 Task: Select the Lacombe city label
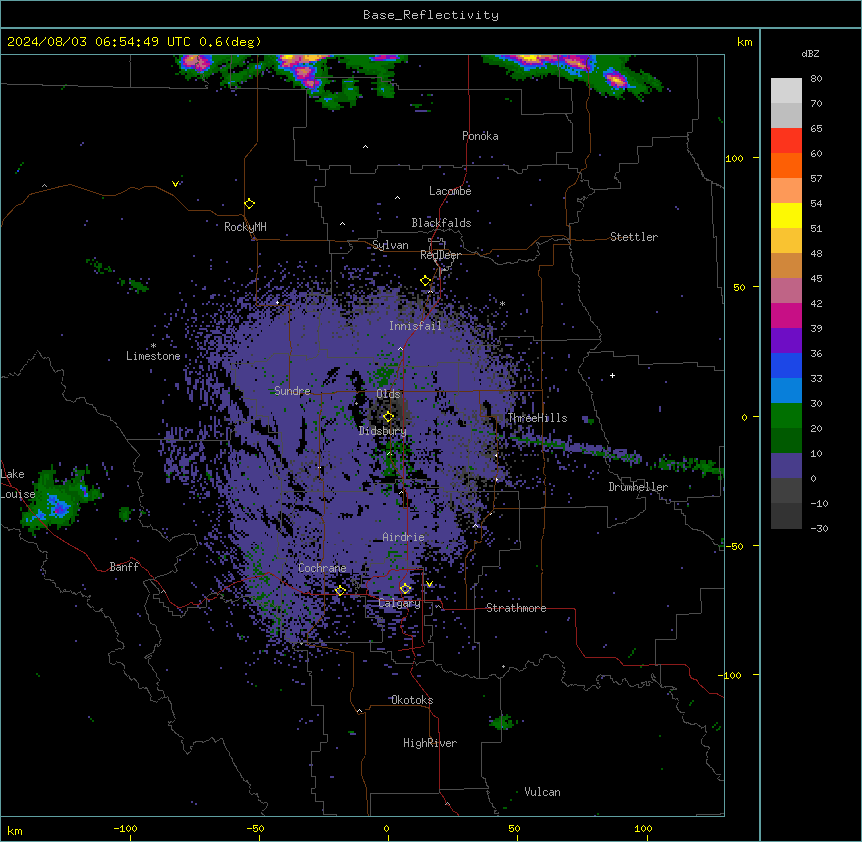(450, 191)
